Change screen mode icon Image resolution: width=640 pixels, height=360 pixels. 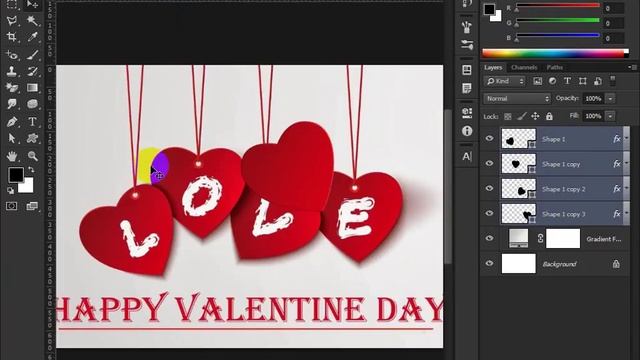[32, 206]
